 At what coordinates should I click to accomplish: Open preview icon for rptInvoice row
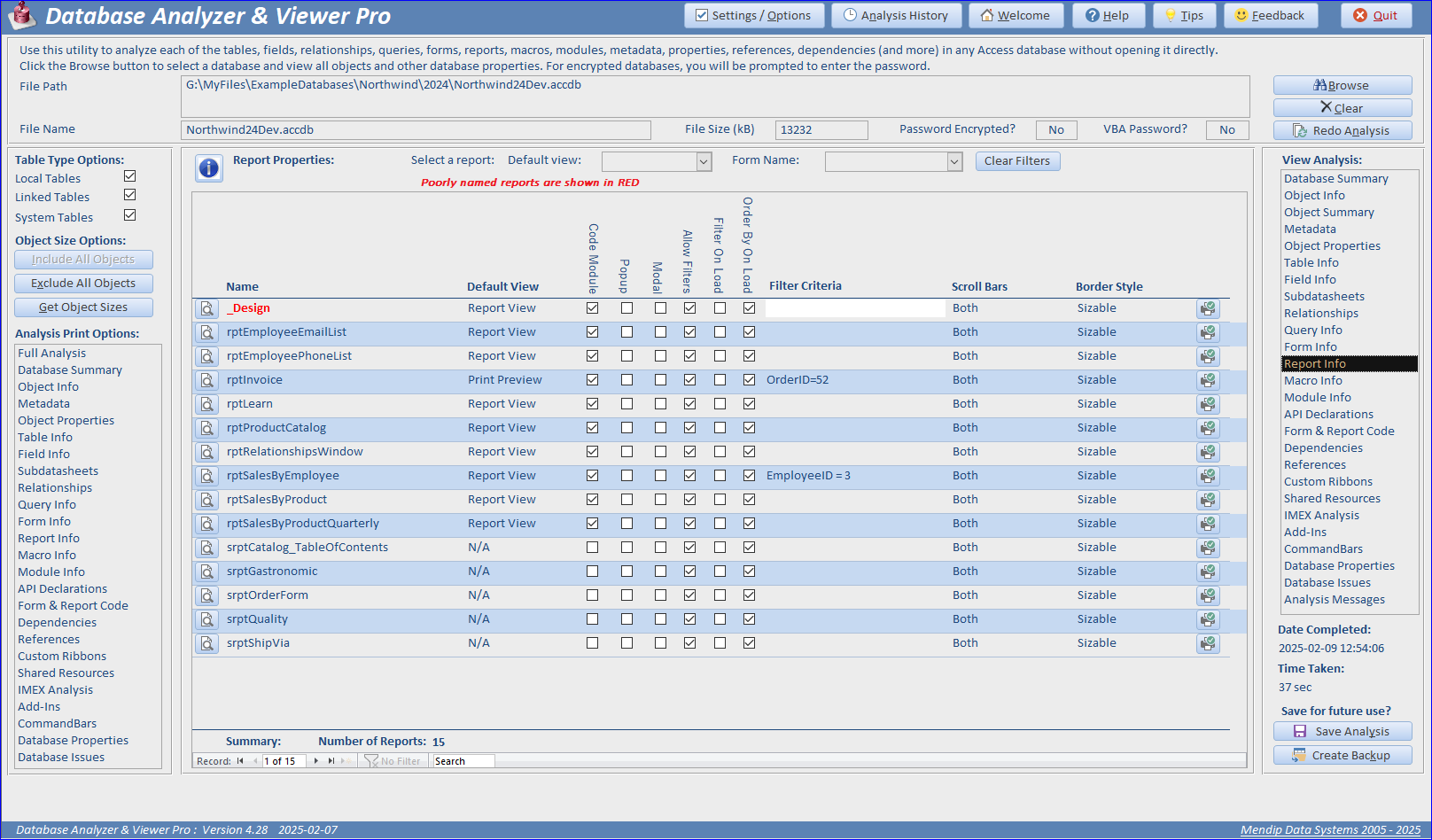coord(206,380)
